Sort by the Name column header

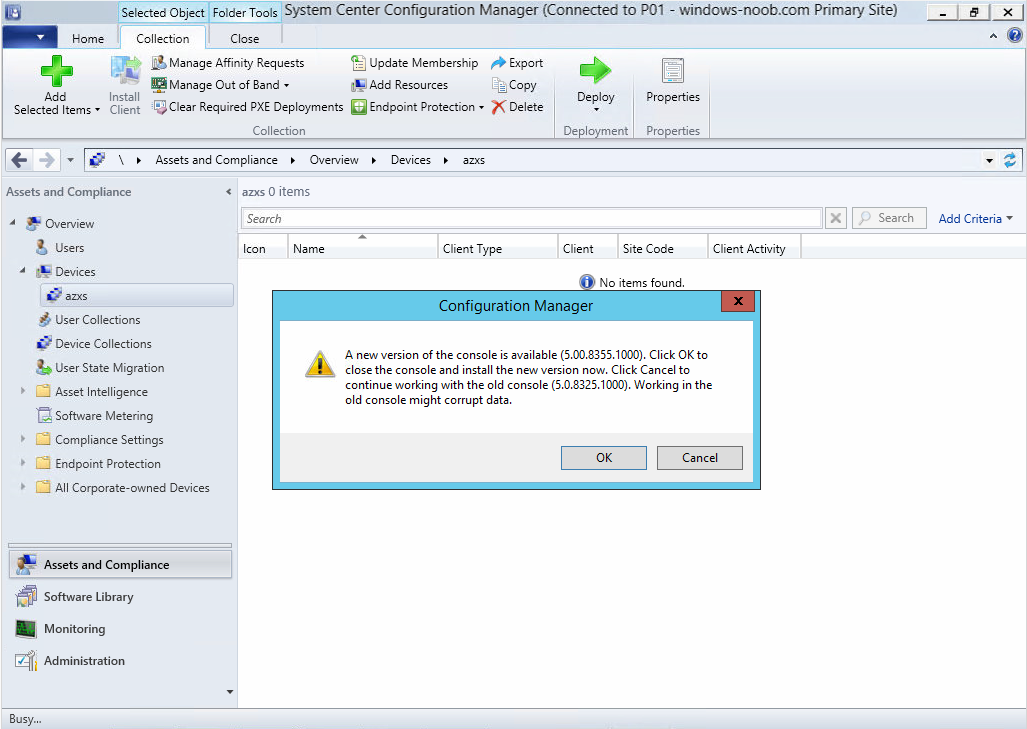coord(362,246)
